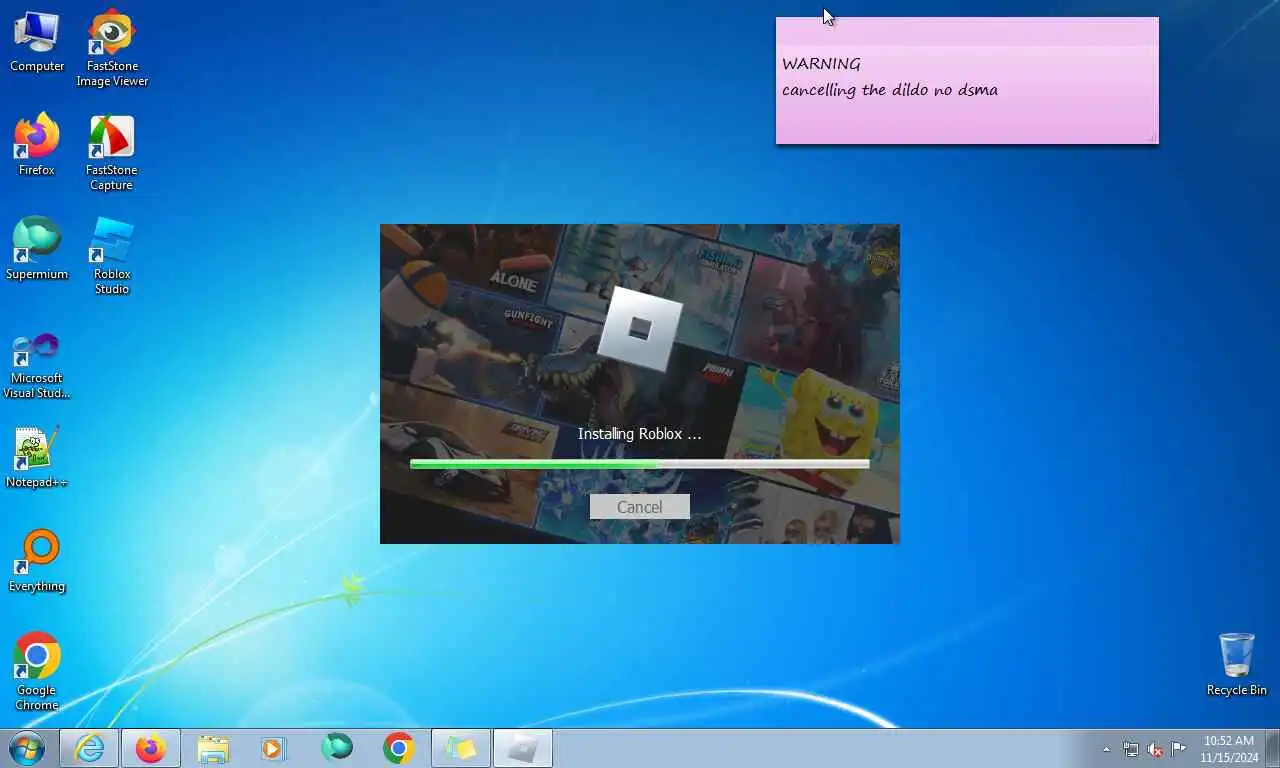Screen dimensions: 1280x768
Task: Open Internet Explorer from taskbar
Action: click(x=89, y=748)
